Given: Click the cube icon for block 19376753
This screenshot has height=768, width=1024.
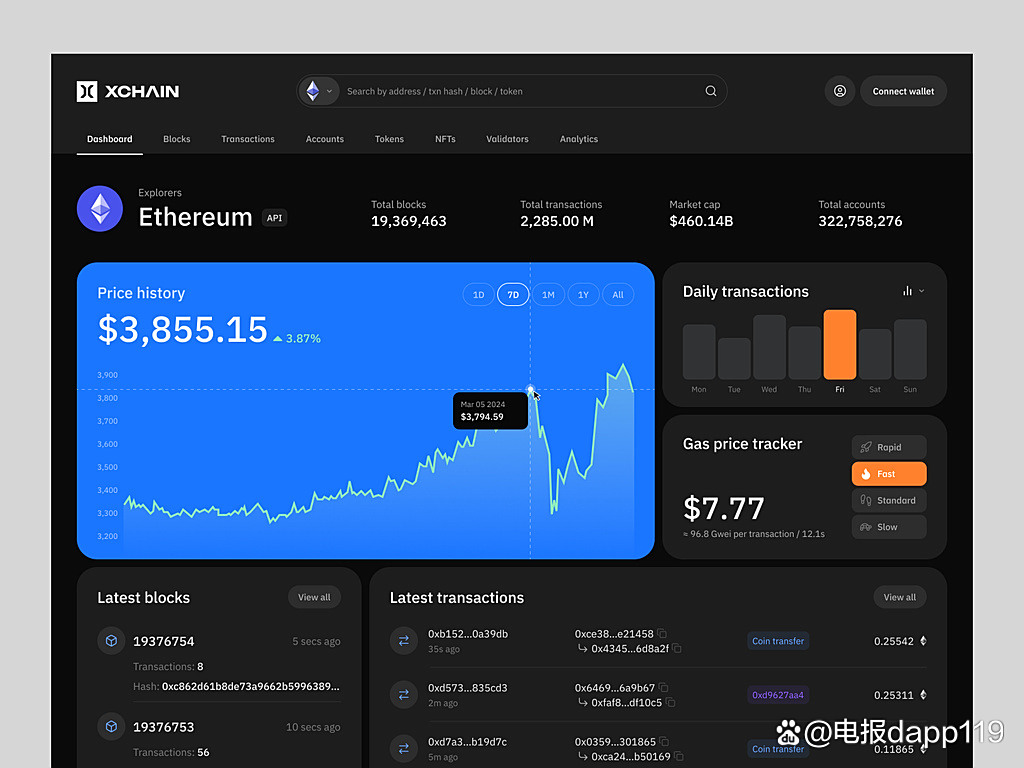Looking at the screenshot, I should (x=112, y=726).
